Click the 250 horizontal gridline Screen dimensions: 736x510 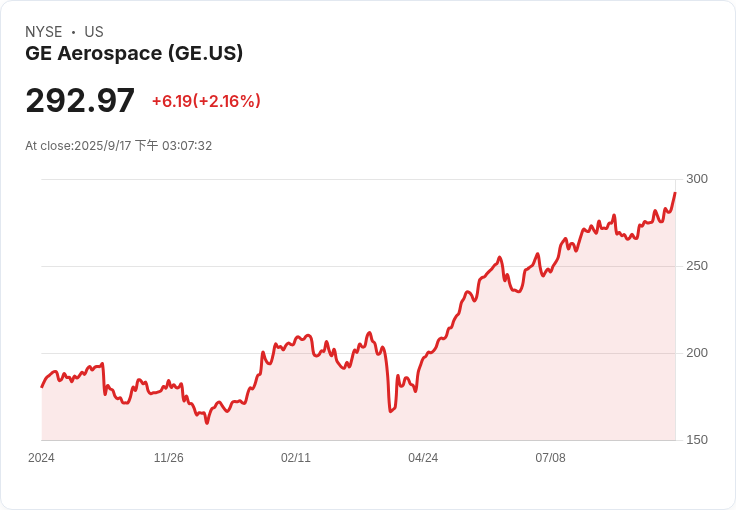pos(359,266)
